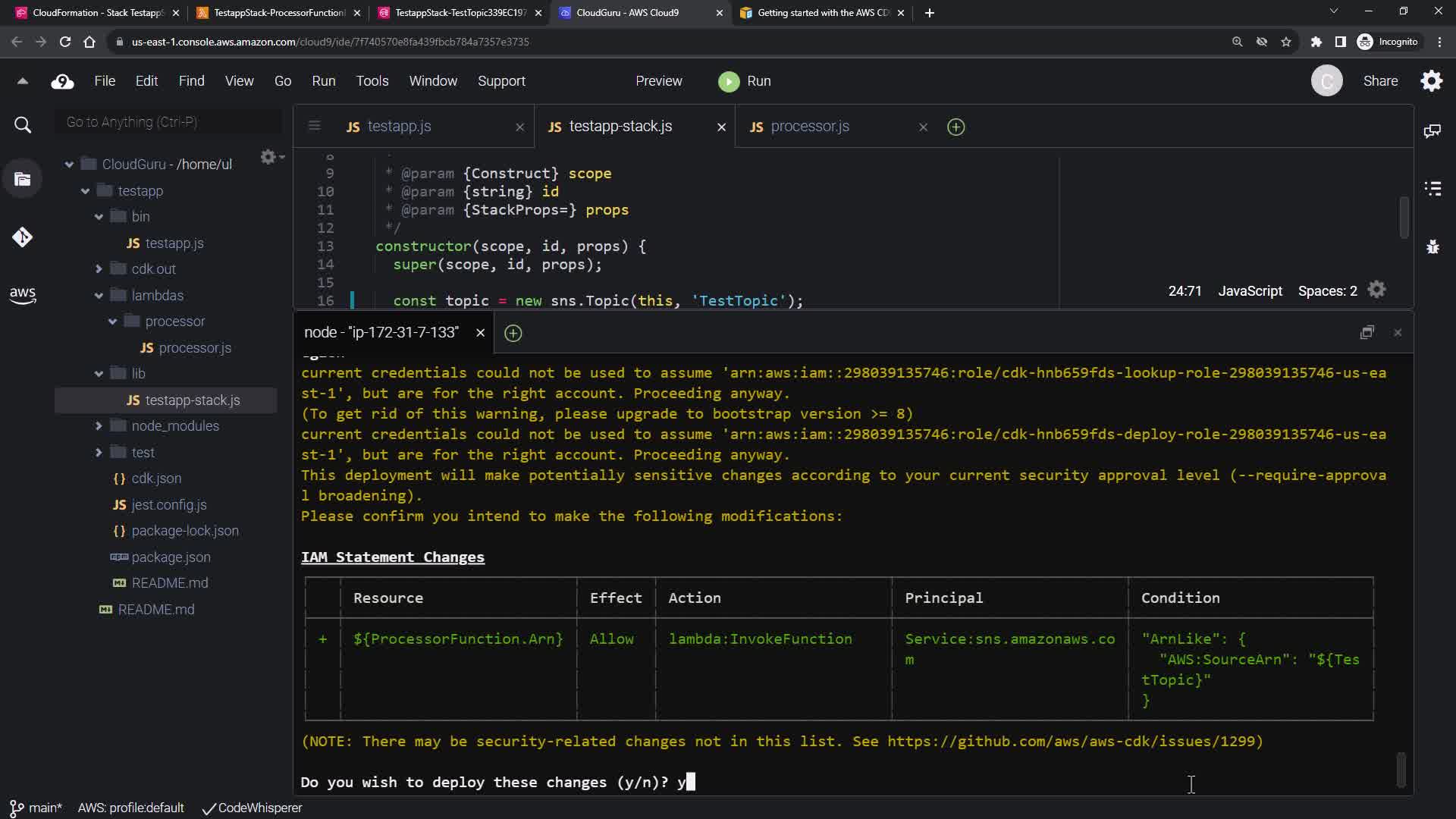Screen dimensions: 1456x819
Task: Click the green Run button
Action: (745, 81)
